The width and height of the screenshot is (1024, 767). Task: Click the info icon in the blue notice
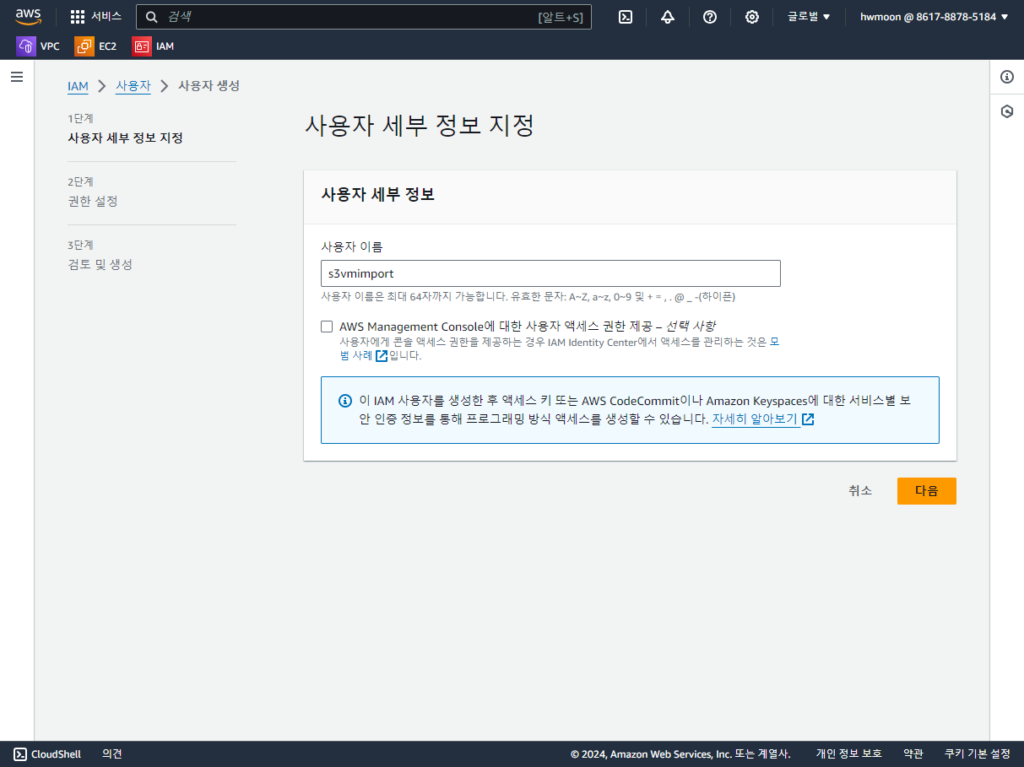(345, 401)
